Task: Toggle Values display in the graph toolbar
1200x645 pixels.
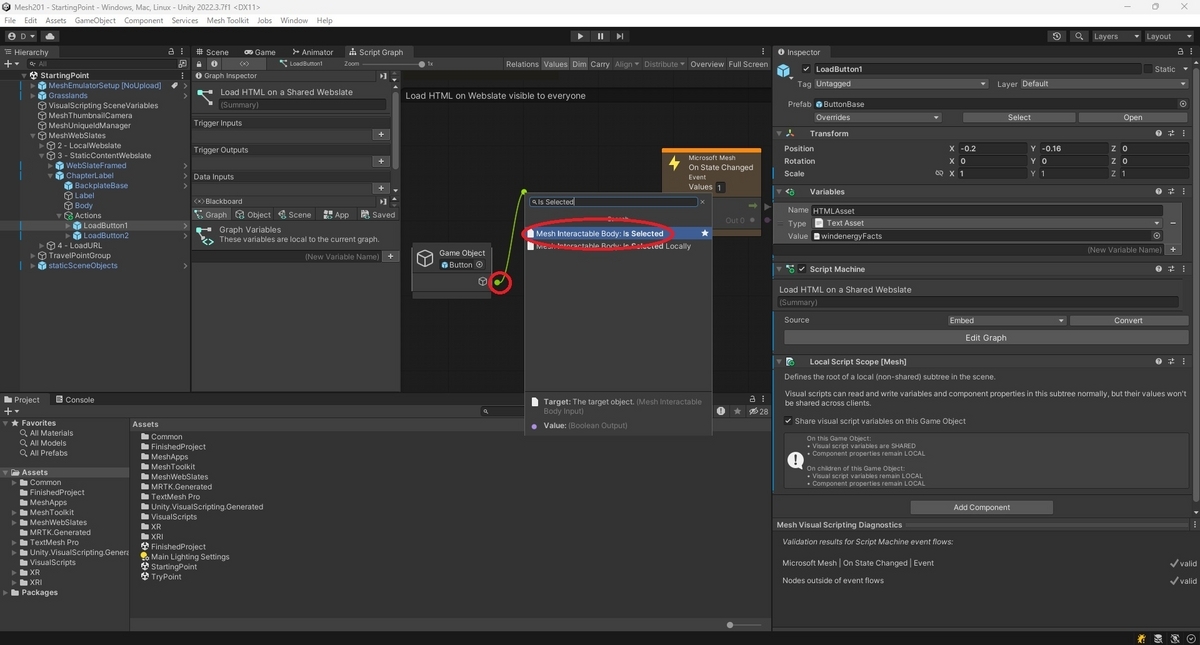Action: pos(555,64)
